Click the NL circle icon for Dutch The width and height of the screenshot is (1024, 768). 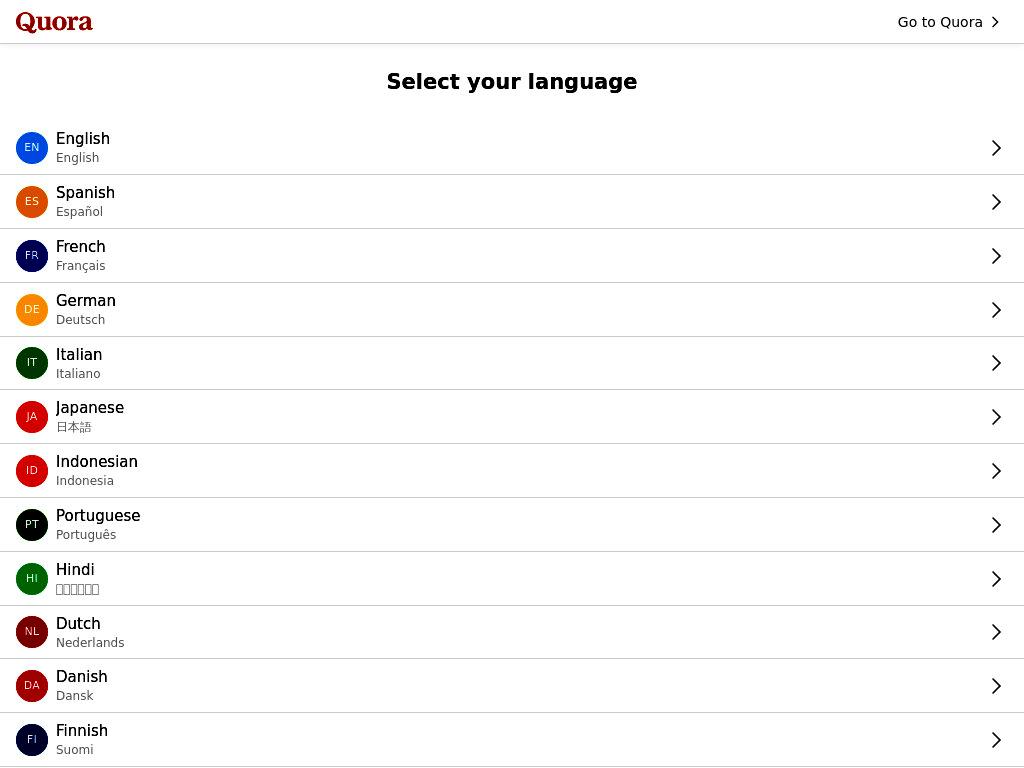point(31,632)
